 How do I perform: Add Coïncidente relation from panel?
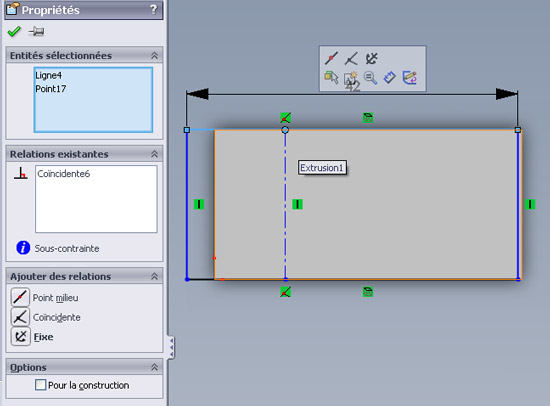coord(20,317)
